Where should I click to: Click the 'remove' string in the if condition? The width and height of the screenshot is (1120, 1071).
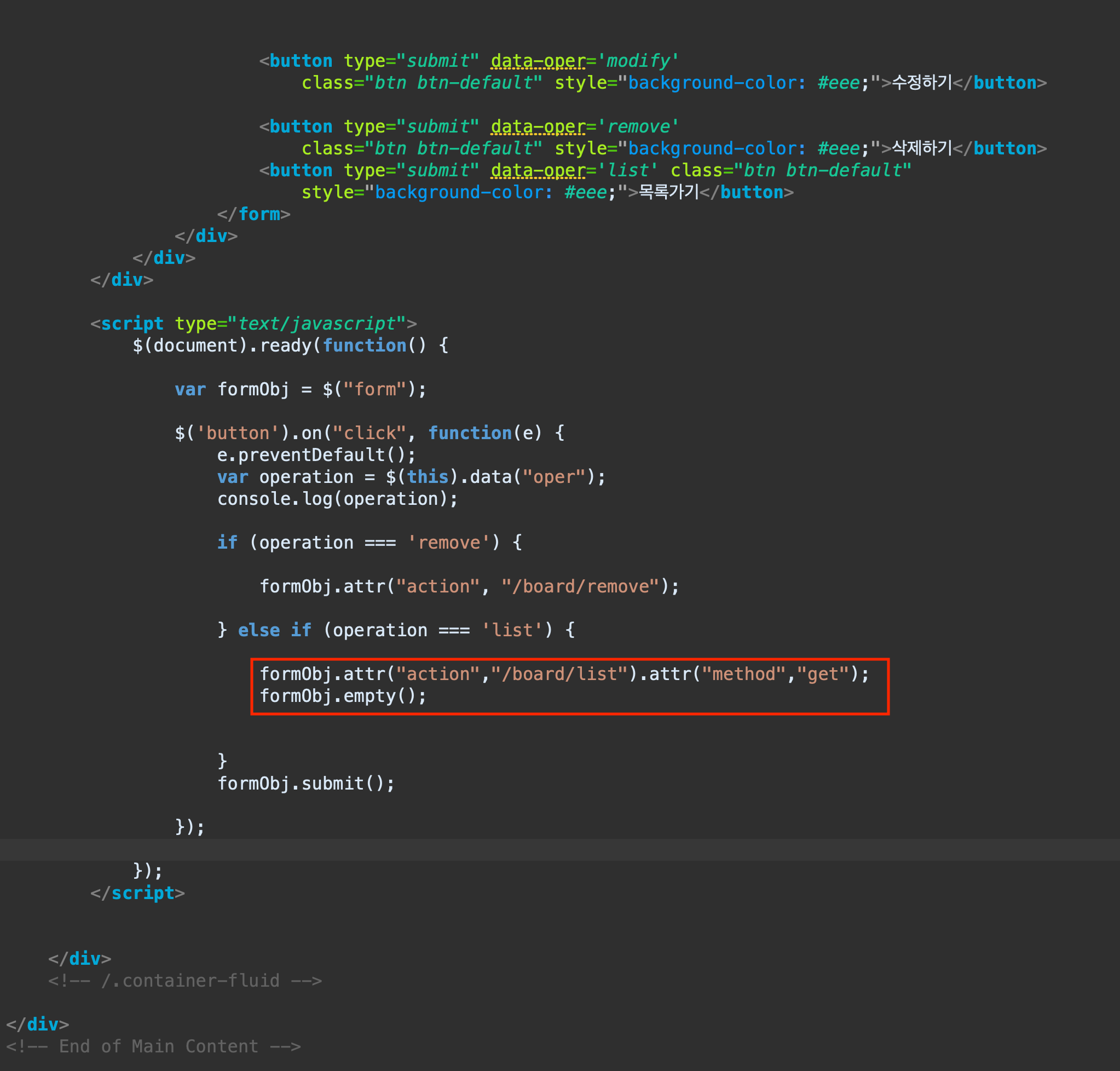(x=449, y=543)
